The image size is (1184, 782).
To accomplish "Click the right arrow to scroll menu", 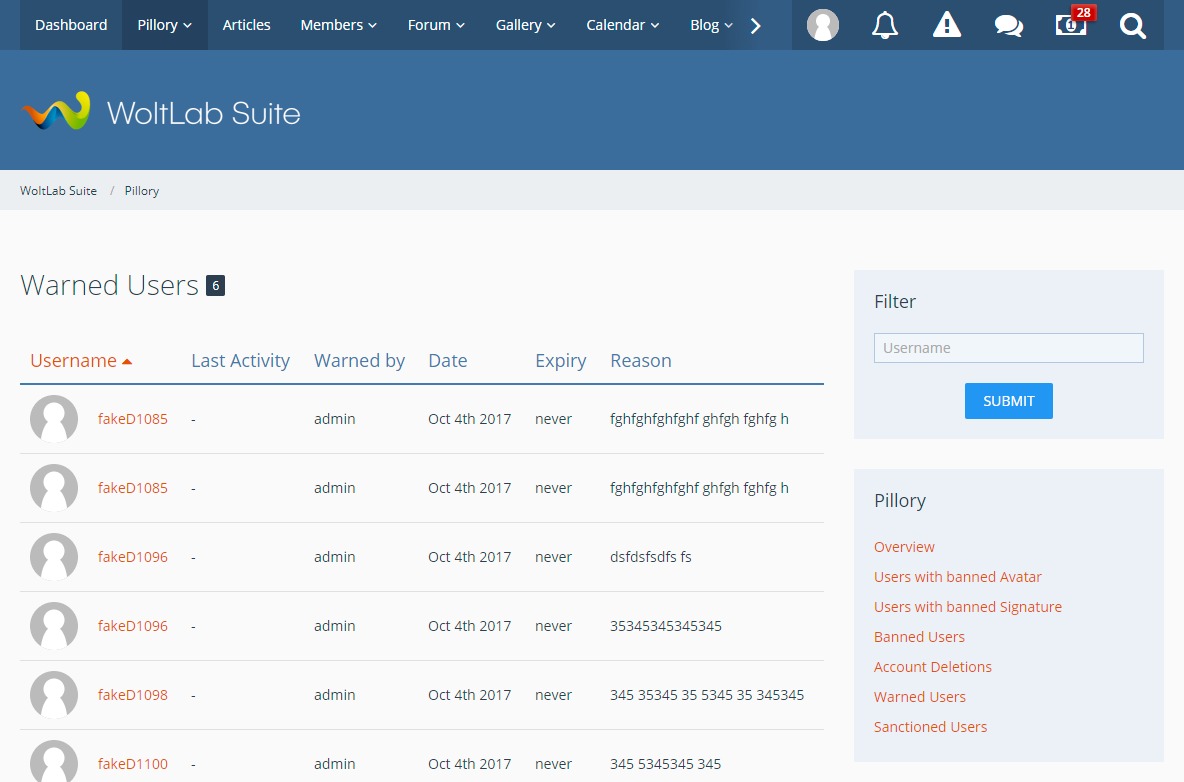I will tap(756, 25).
